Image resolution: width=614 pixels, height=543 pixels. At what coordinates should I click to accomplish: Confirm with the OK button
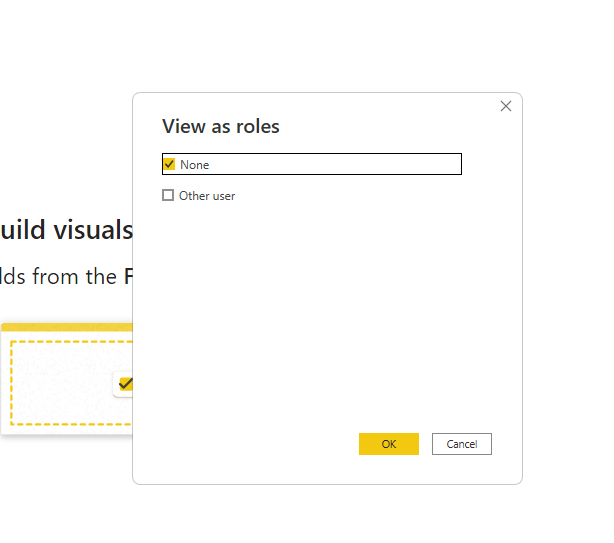click(389, 444)
